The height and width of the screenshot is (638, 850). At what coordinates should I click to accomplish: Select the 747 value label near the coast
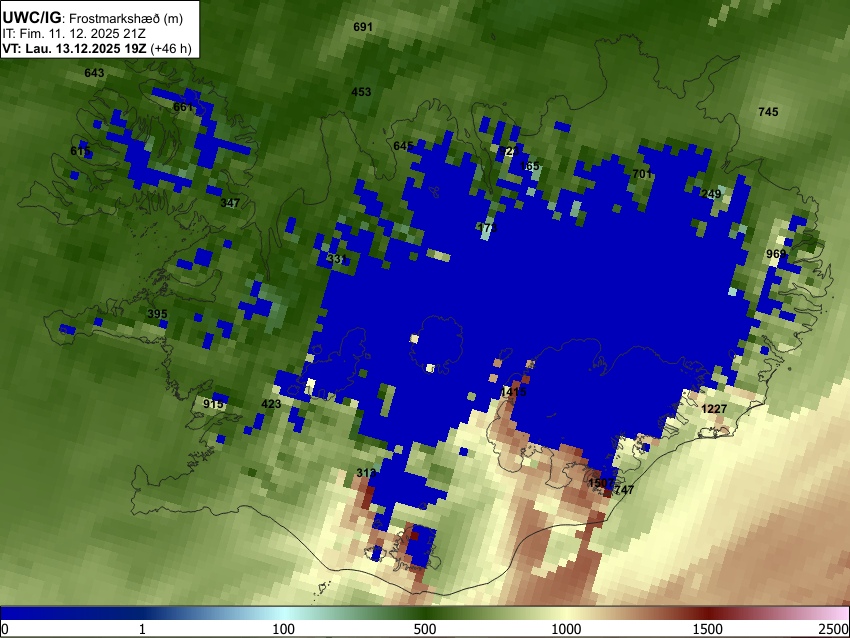click(624, 489)
